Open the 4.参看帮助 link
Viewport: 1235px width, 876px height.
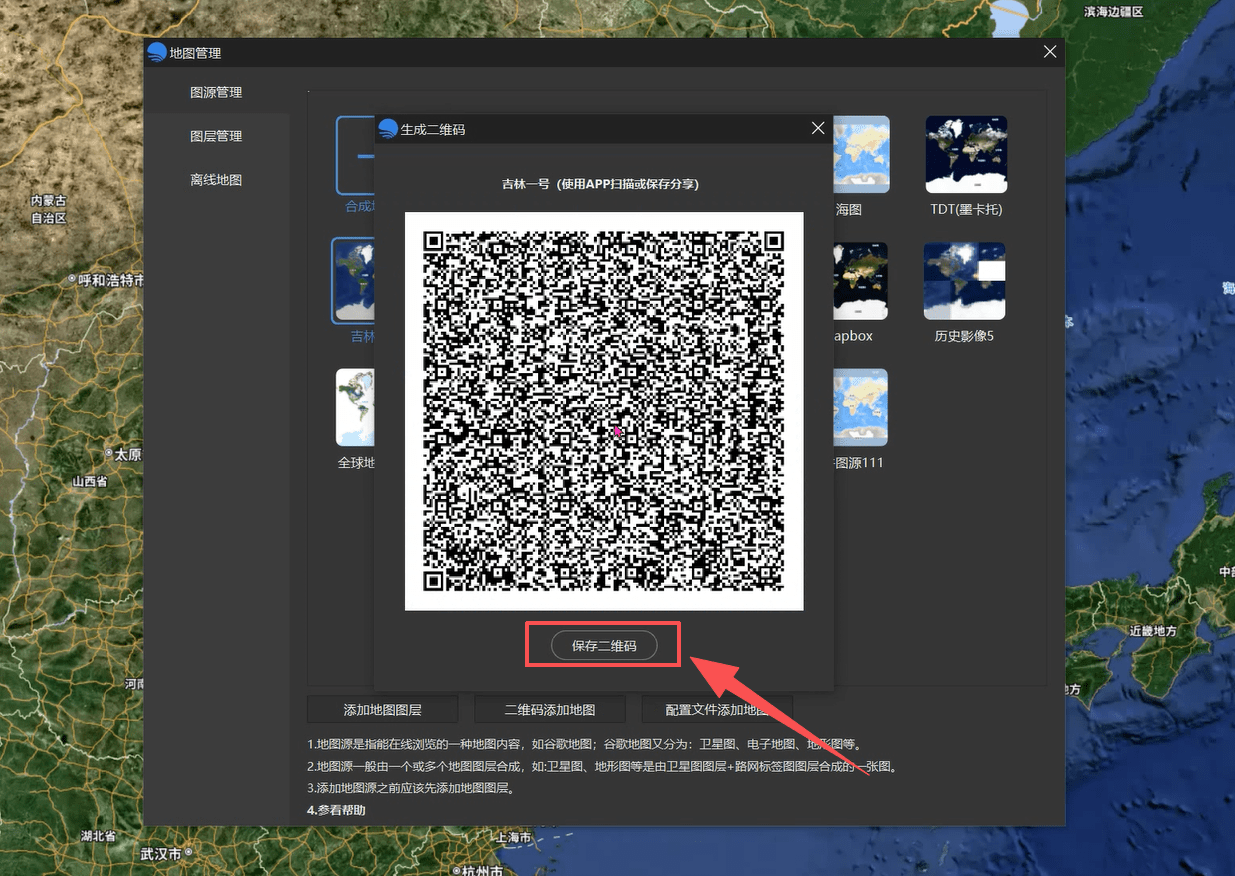tap(336, 810)
